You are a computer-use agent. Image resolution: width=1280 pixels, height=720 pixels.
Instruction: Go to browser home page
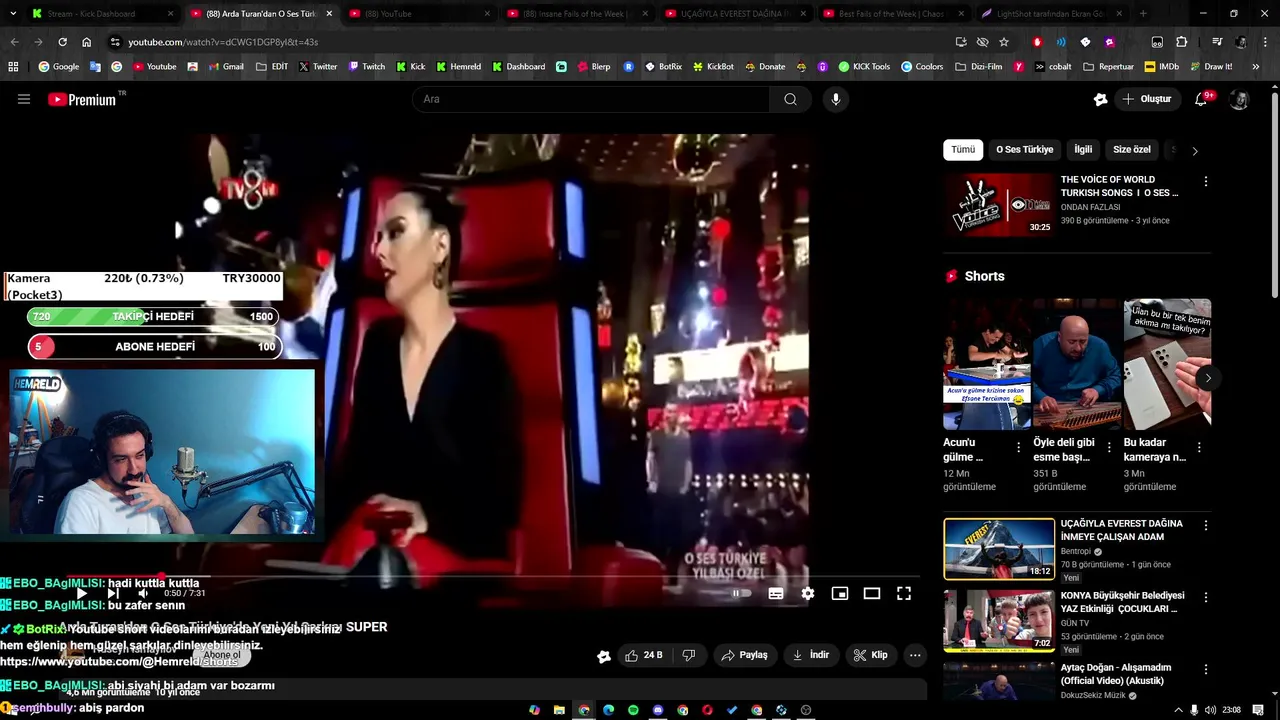coord(87,42)
